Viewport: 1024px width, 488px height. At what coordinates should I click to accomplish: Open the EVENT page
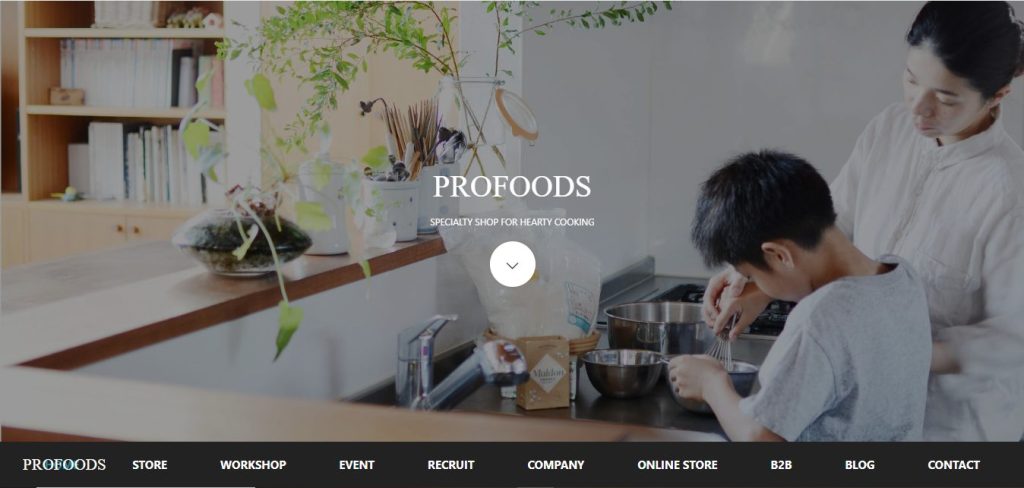click(x=357, y=465)
